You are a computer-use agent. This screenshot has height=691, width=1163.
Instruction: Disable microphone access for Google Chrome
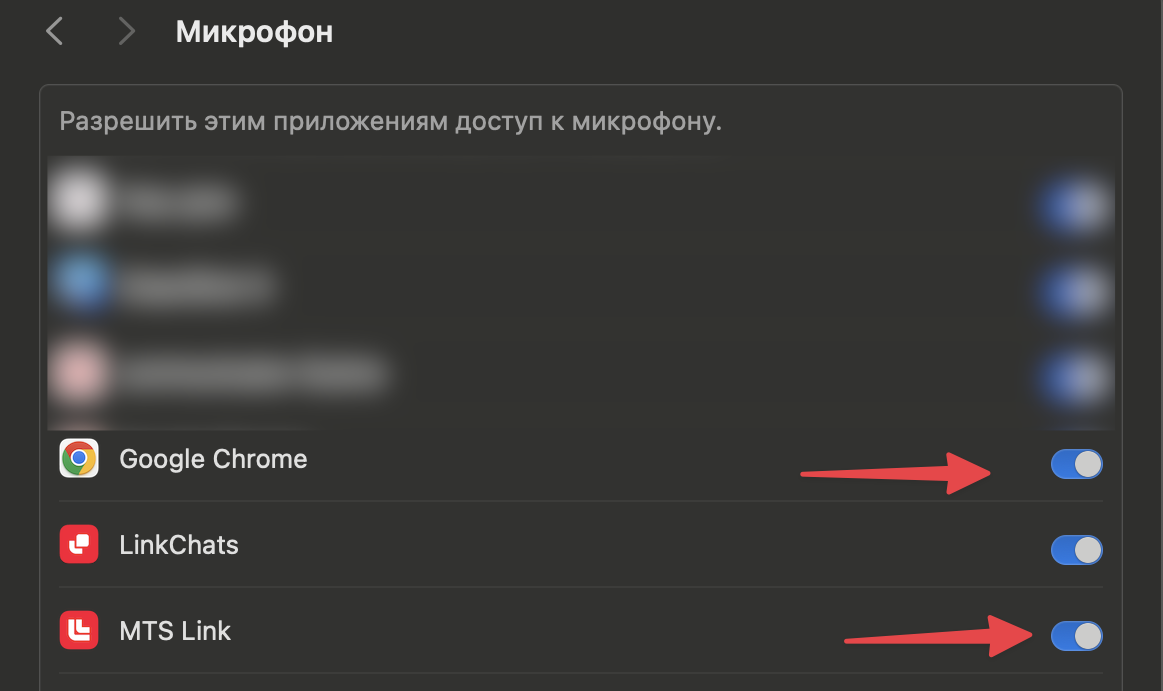[x=1076, y=464]
